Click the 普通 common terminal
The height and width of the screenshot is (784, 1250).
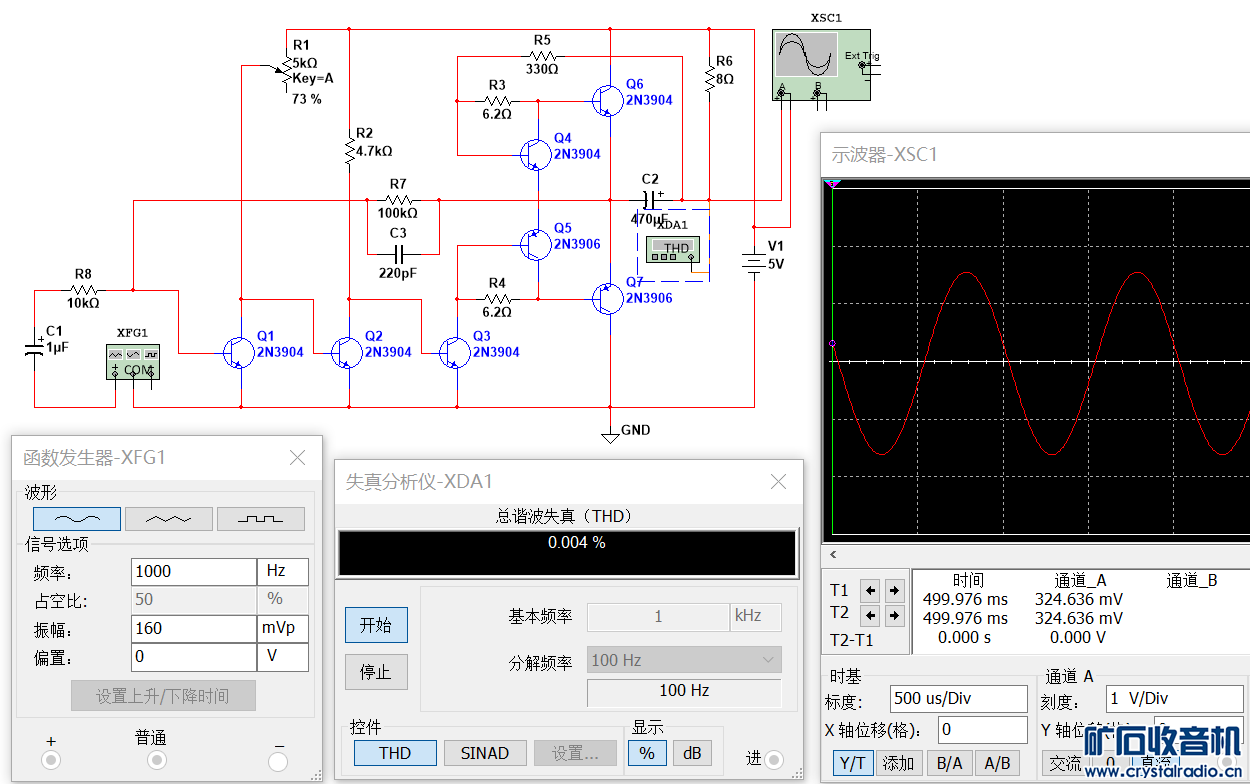pos(157,760)
